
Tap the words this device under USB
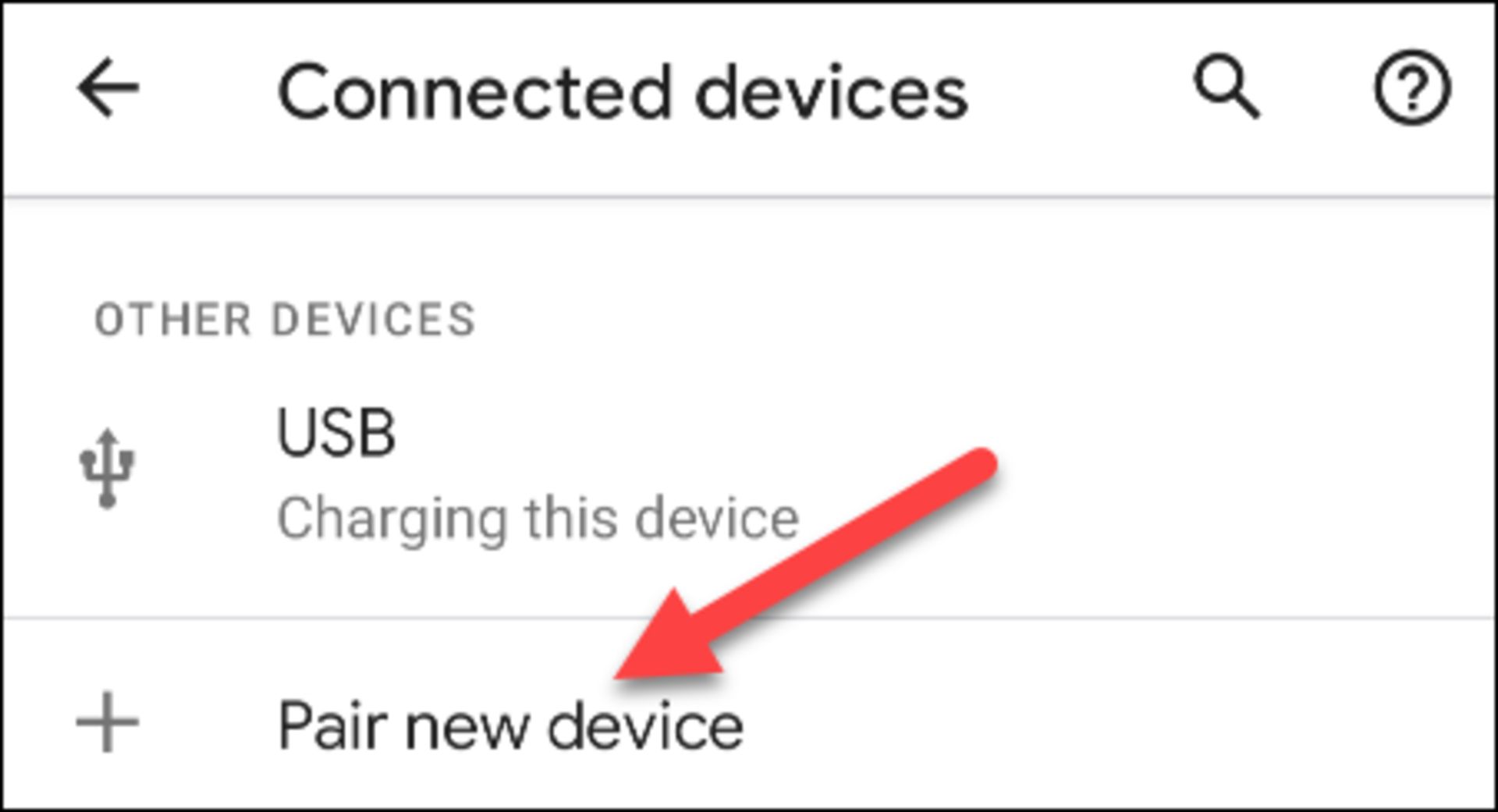coord(662,519)
